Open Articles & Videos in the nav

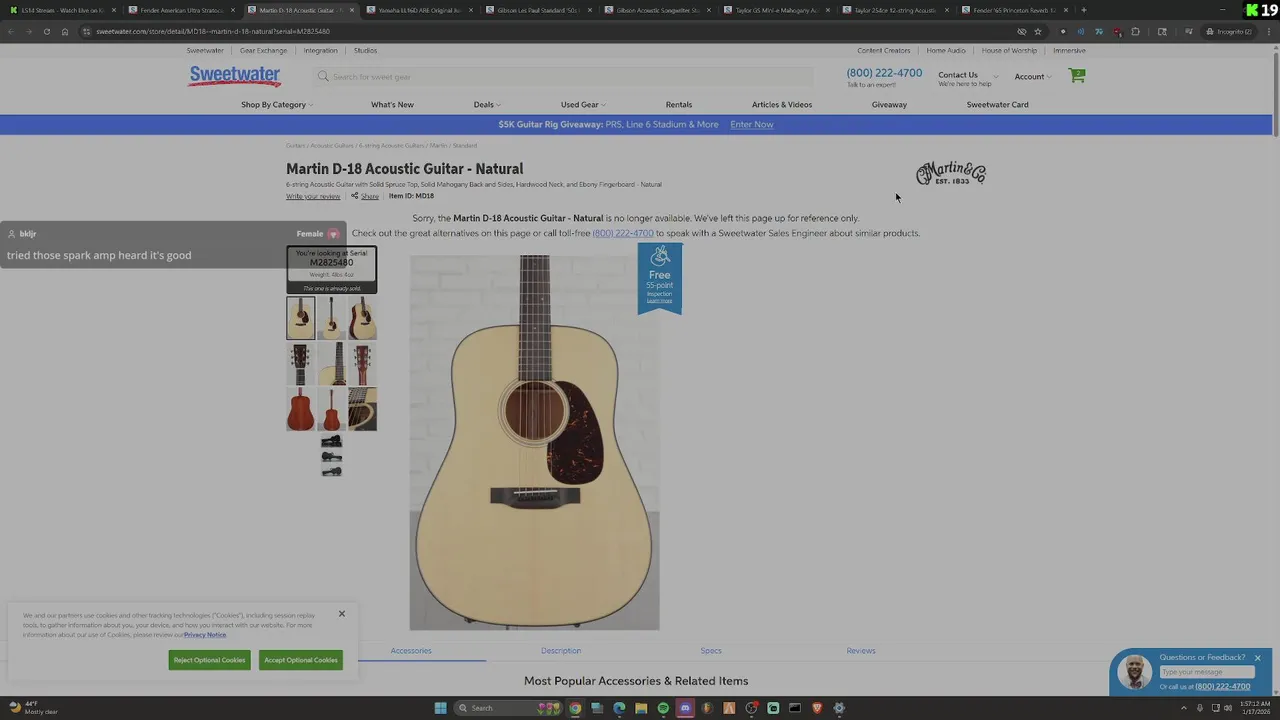pos(782,104)
